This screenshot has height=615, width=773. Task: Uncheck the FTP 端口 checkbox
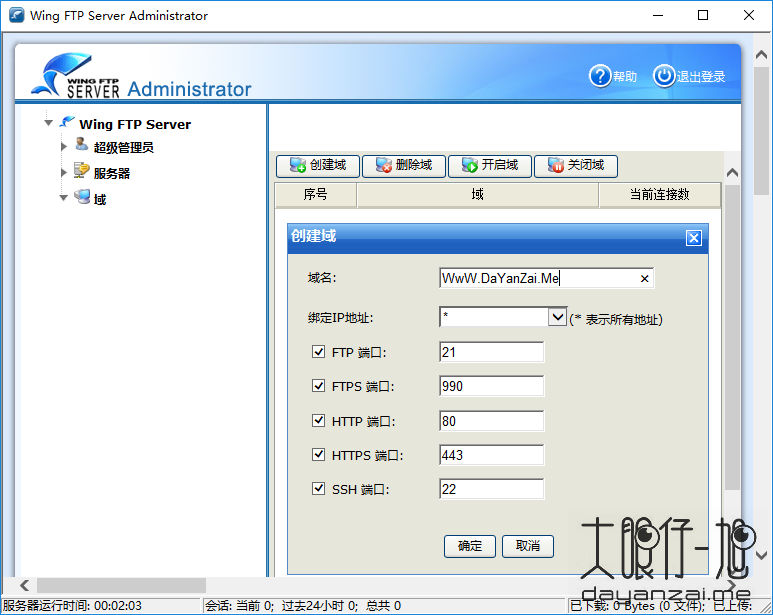(x=318, y=351)
